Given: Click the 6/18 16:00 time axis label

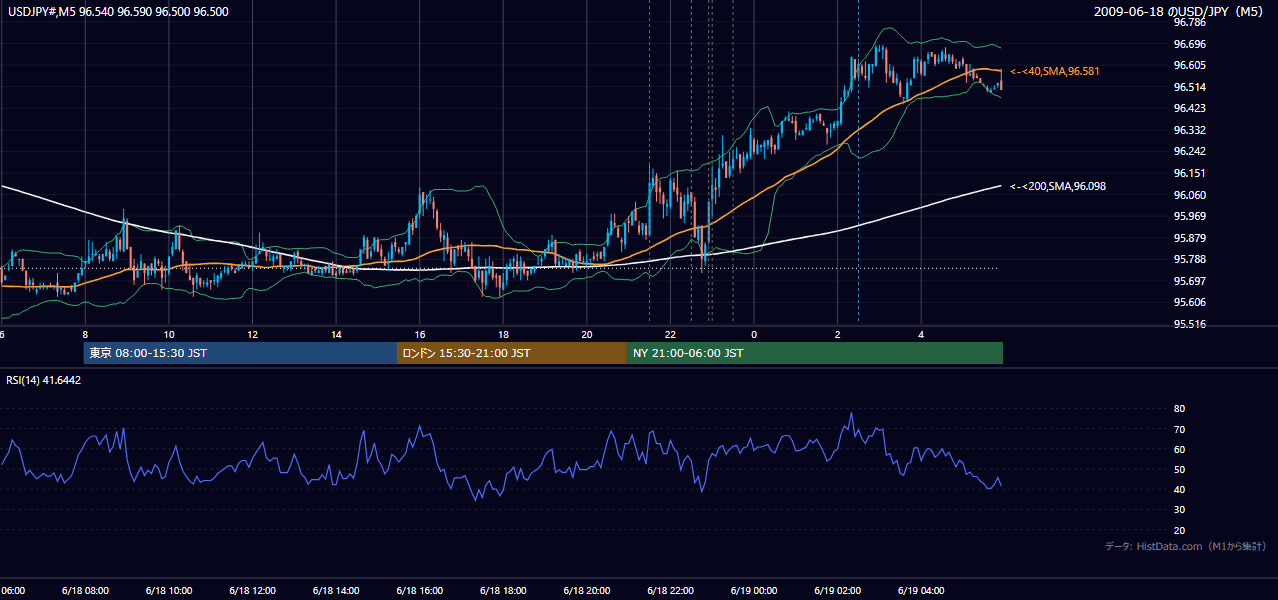Looking at the screenshot, I should [x=419, y=590].
